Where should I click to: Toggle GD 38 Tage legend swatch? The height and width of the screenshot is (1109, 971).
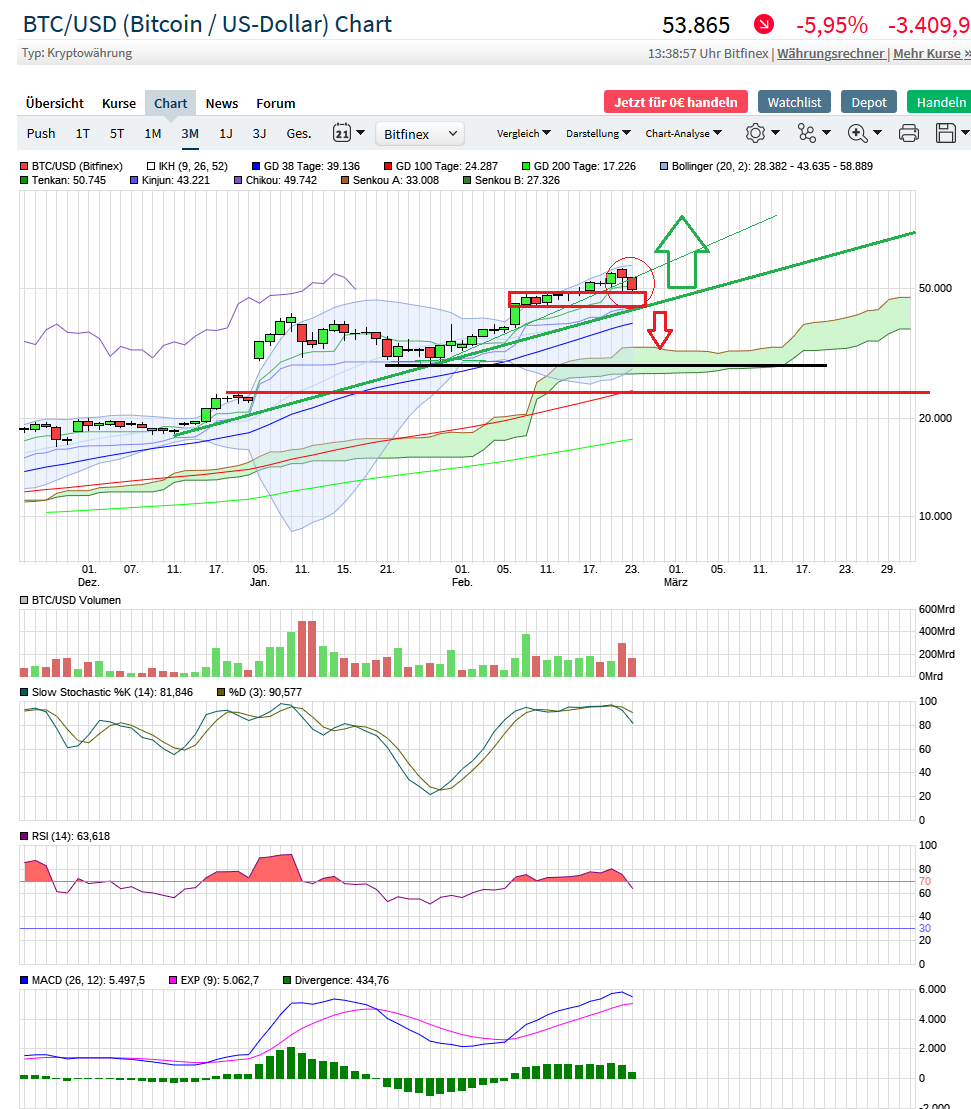point(256,166)
